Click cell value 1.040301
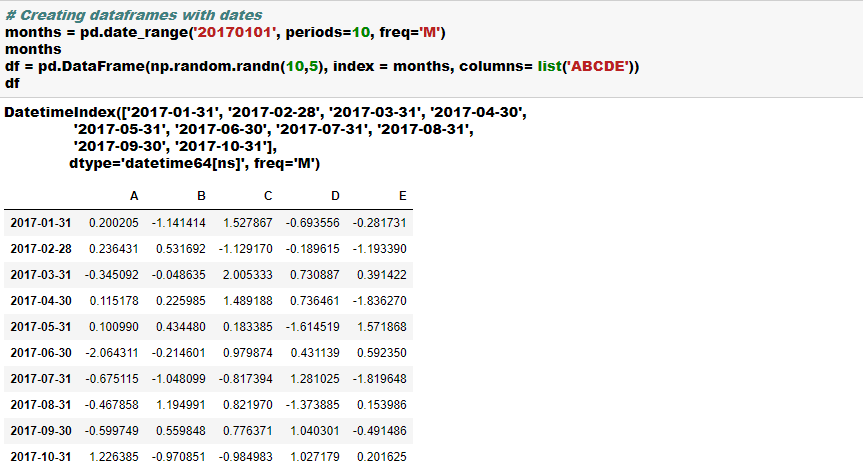This screenshot has width=863, height=467. (315, 431)
